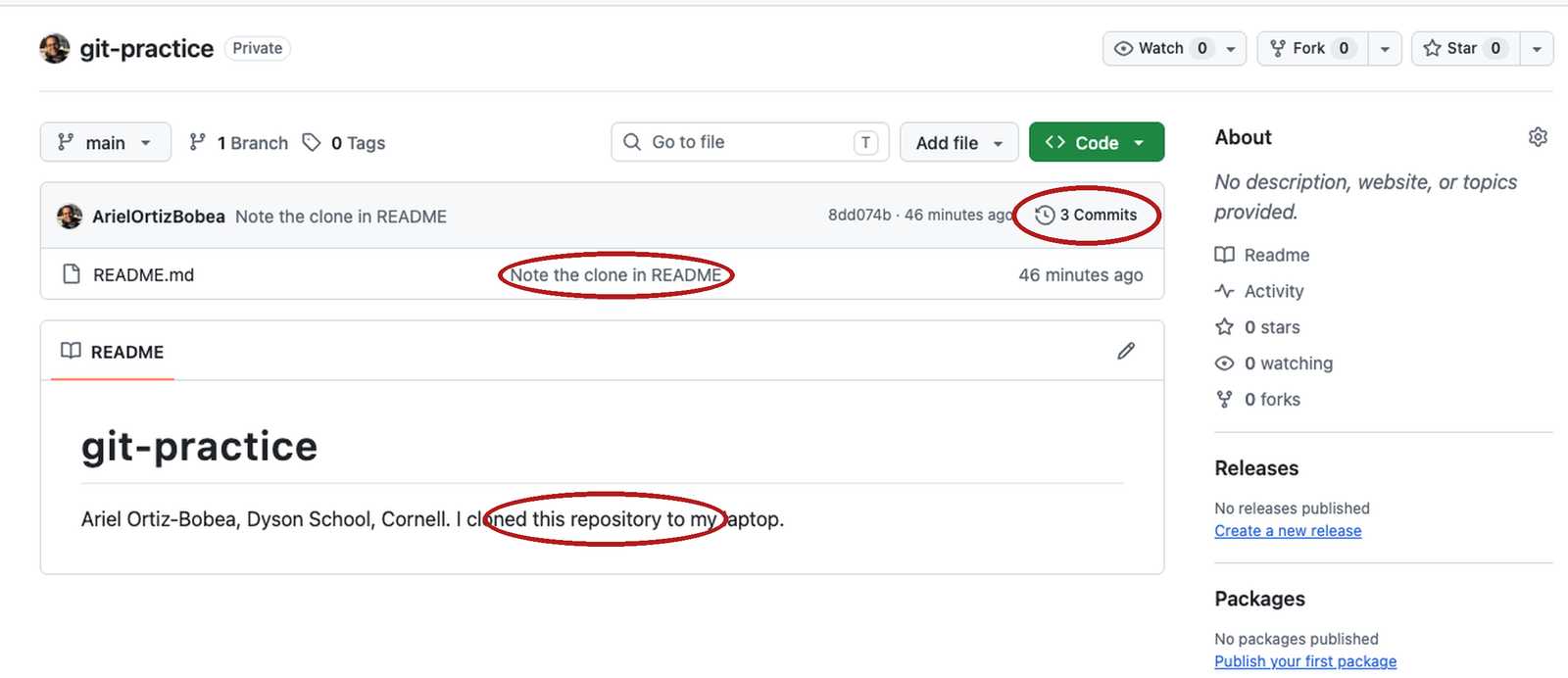The height and width of the screenshot is (678, 1568).
Task: Edit README with the pencil icon
Action: [1126, 351]
